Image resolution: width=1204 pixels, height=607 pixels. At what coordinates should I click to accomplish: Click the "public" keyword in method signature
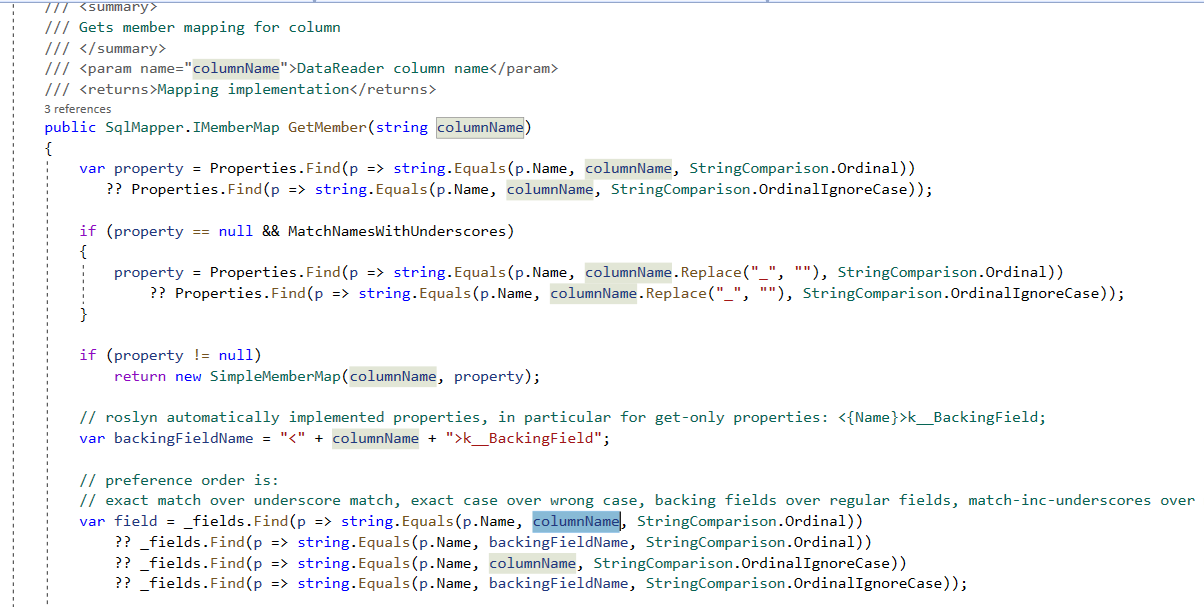[70, 127]
